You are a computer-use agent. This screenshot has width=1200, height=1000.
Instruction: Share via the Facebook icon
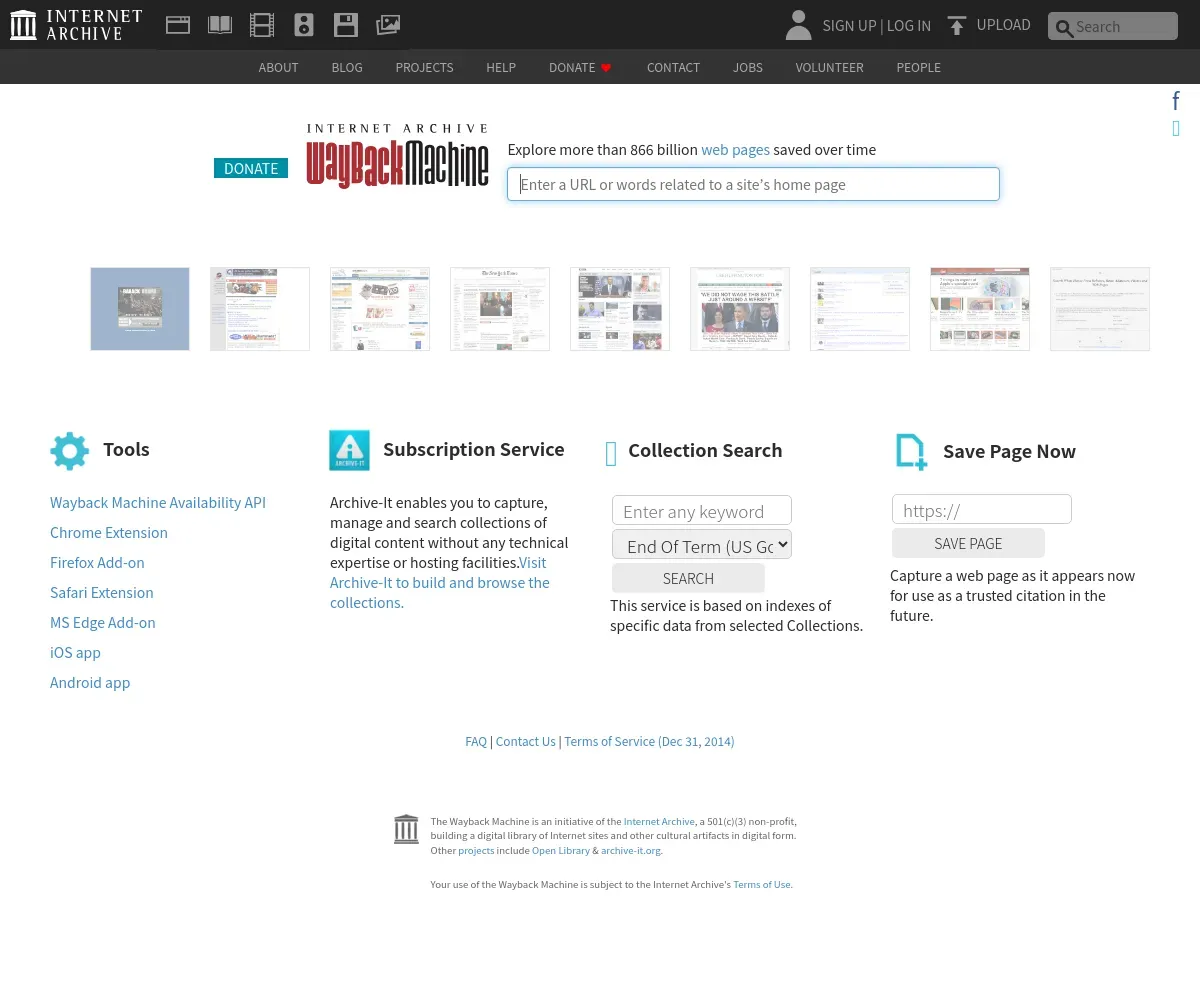pos(1176,100)
